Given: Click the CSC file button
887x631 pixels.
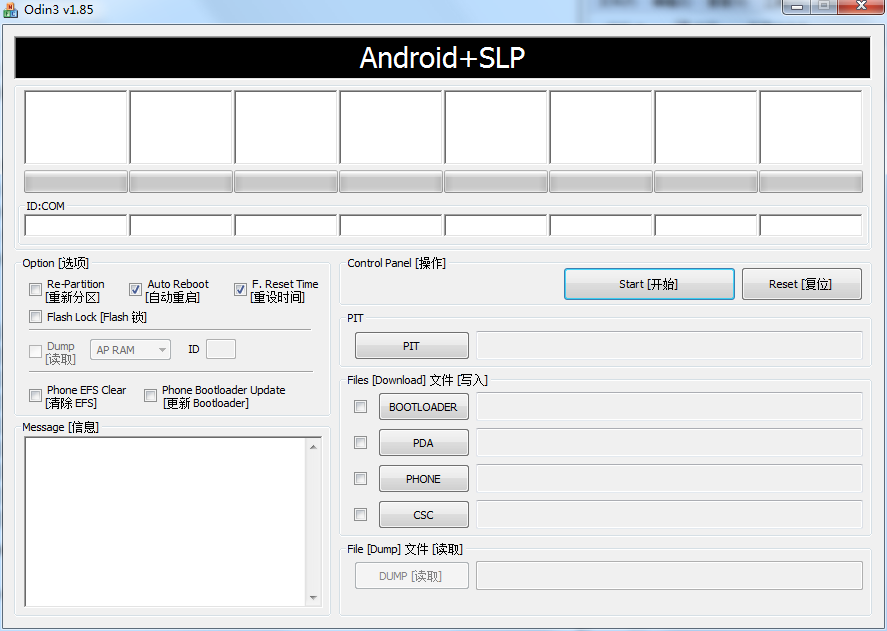Looking at the screenshot, I should click(x=423, y=515).
